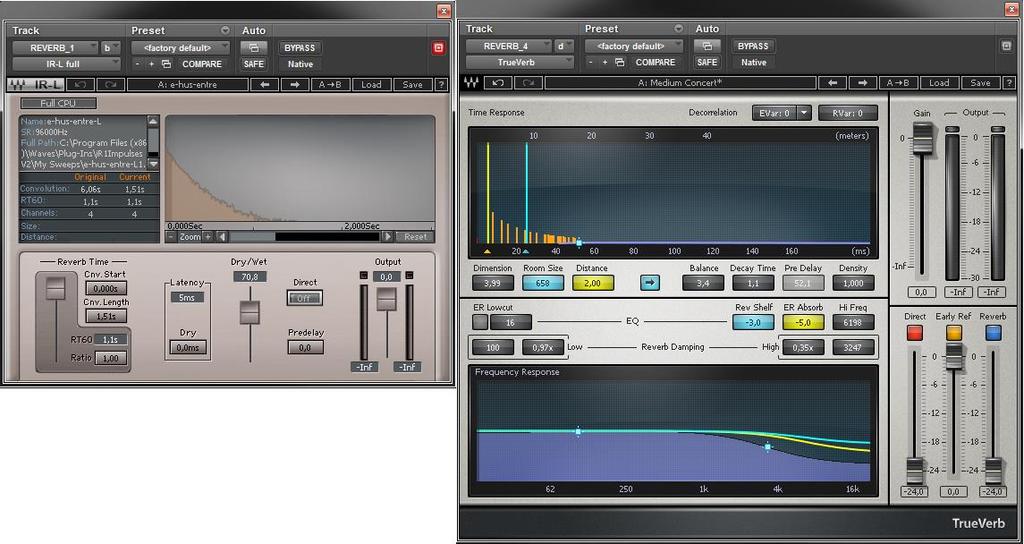Toggle SAFE on TrueVerb plugin
The image size is (1024, 544).
(707, 62)
